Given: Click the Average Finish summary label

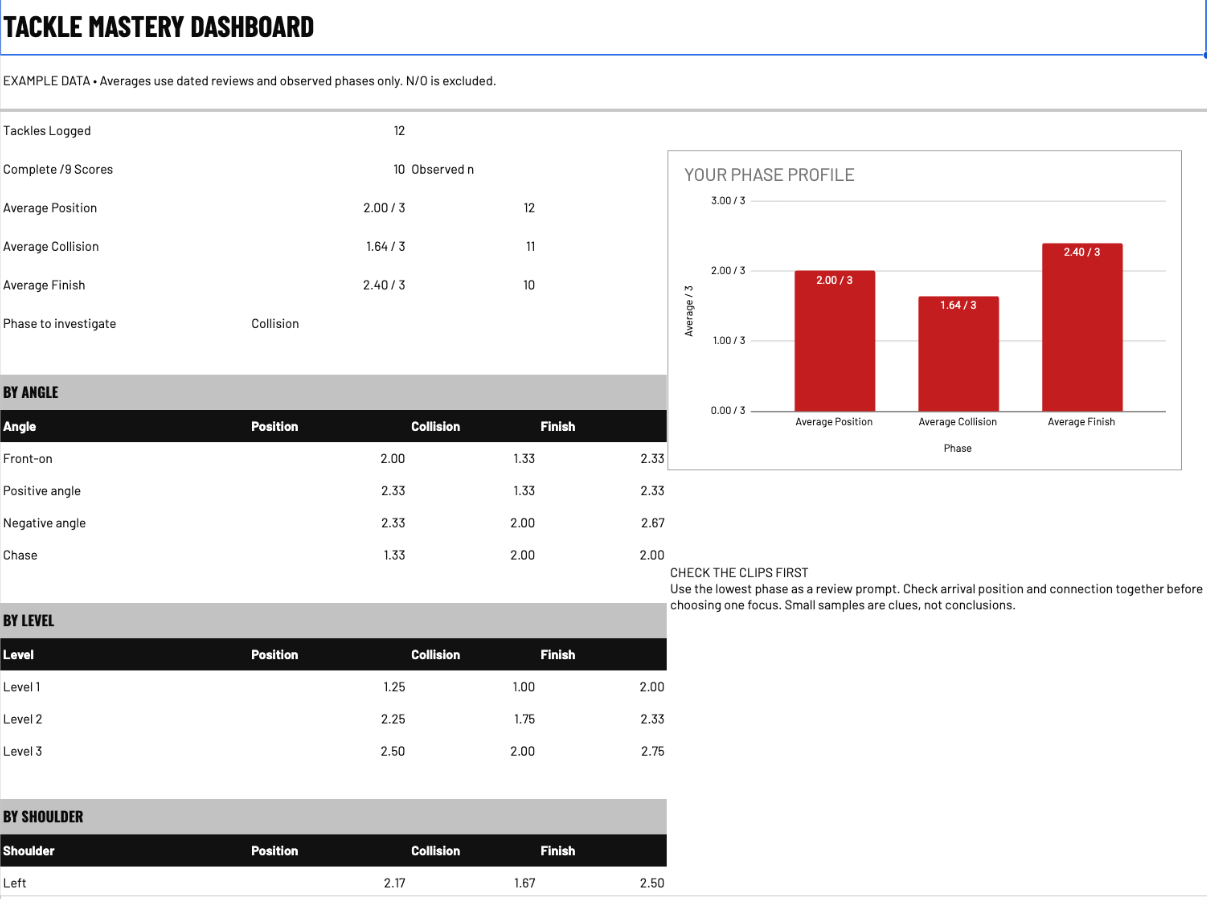Looking at the screenshot, I should click(44, 286).
